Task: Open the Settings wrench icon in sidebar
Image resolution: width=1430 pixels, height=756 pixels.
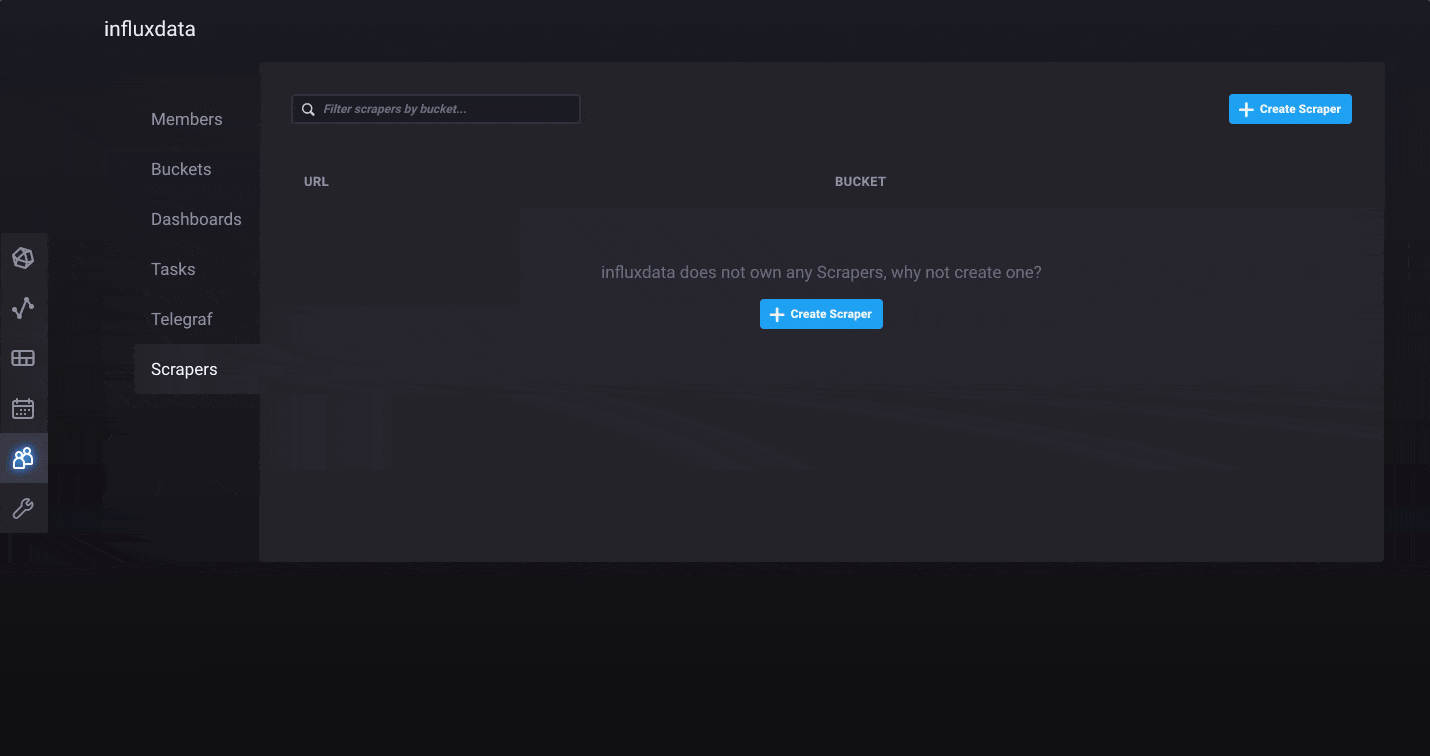Action: click(x=23, y=508)
